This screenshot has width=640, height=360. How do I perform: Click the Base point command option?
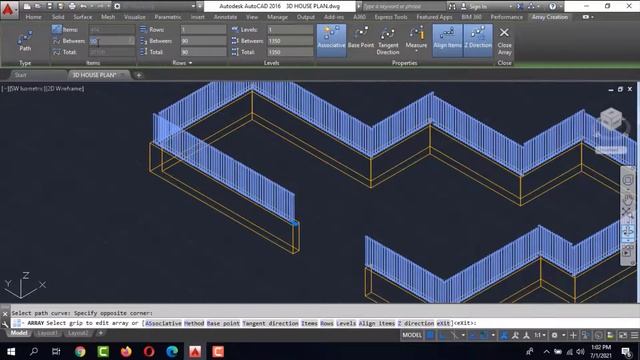223,323
